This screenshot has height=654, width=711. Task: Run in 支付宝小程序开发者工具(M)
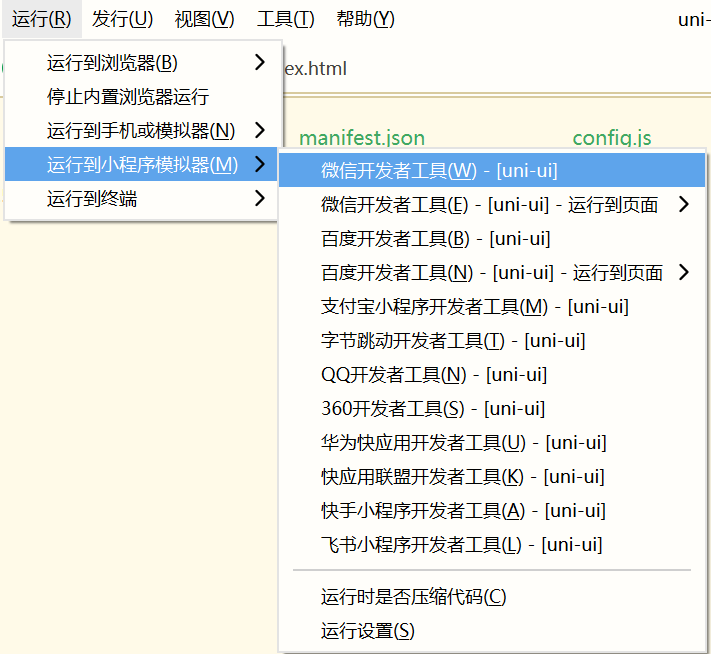492,307
